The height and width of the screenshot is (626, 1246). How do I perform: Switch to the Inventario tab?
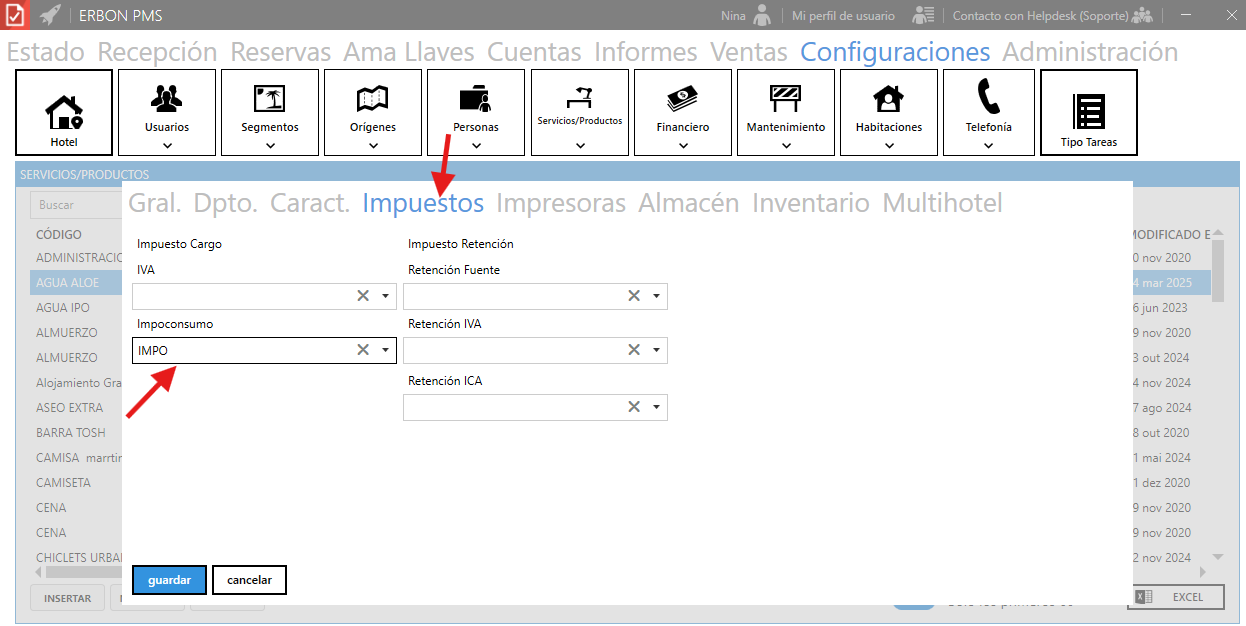[810, 203]
